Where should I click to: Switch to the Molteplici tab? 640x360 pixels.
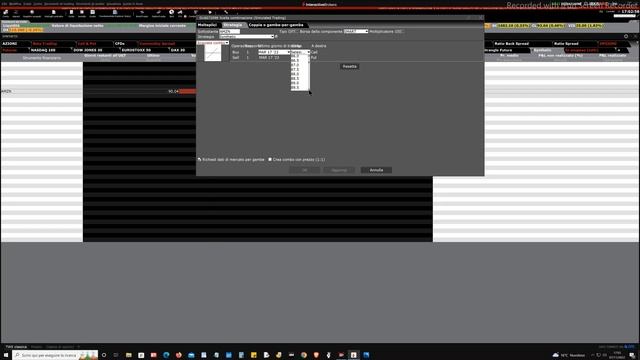(x=207, y=25)
